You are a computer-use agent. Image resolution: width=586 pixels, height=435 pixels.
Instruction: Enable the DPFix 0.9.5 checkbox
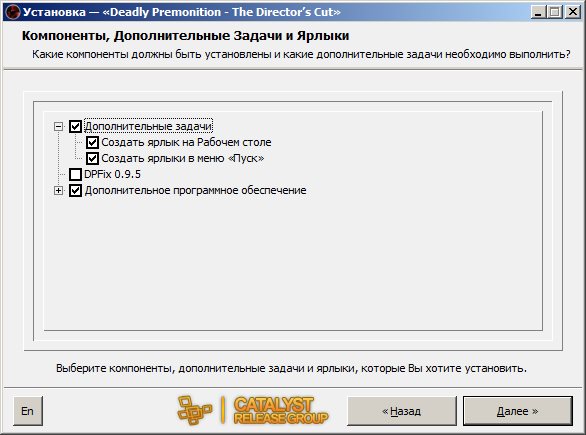pos(75,174)
